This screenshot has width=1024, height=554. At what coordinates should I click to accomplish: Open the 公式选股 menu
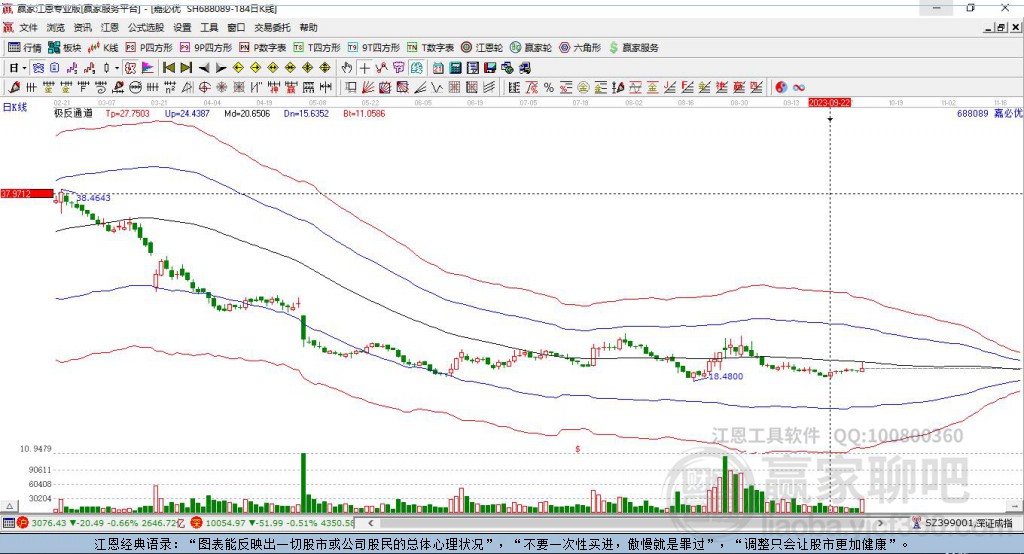146,27
